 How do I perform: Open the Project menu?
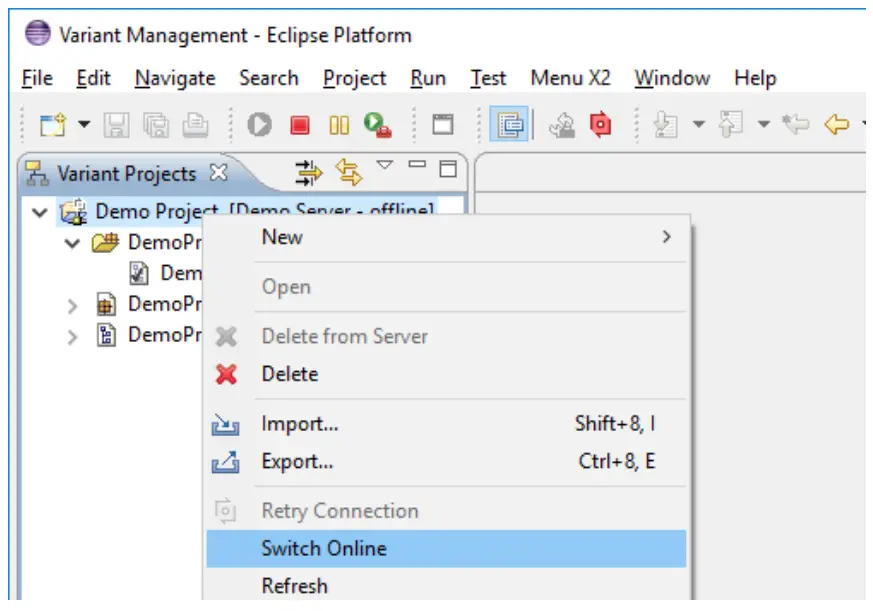354,78
